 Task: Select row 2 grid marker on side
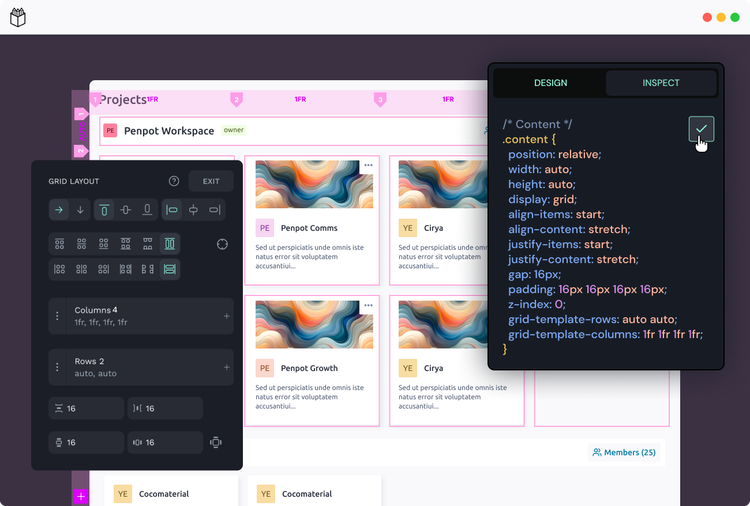(x=81, y=151)
